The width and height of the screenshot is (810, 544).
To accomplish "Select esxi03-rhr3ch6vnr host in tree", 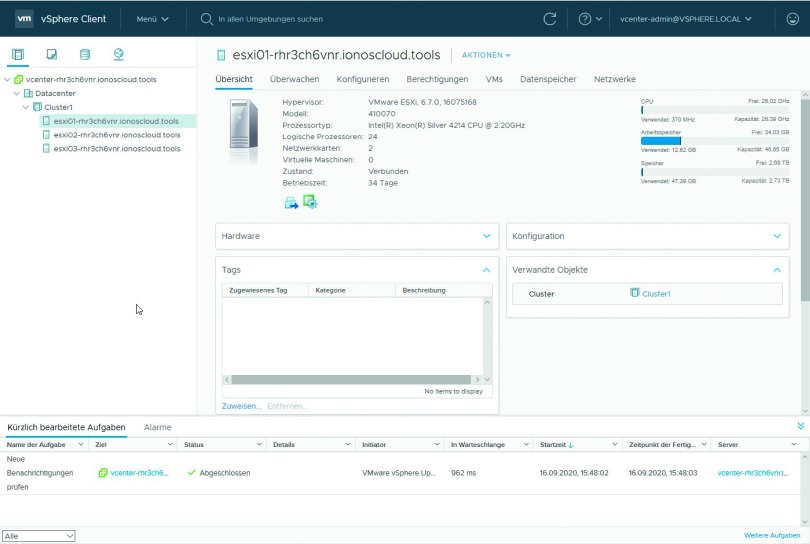I will (117, 148).
